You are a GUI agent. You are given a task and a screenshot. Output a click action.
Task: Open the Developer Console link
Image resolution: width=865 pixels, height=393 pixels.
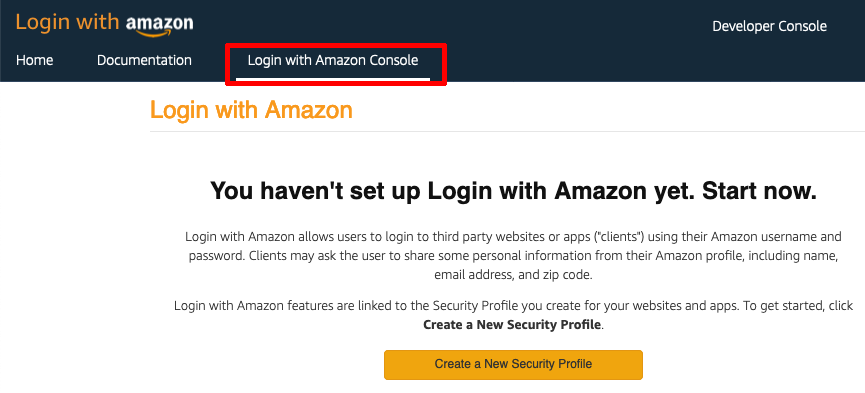point(770,26)
